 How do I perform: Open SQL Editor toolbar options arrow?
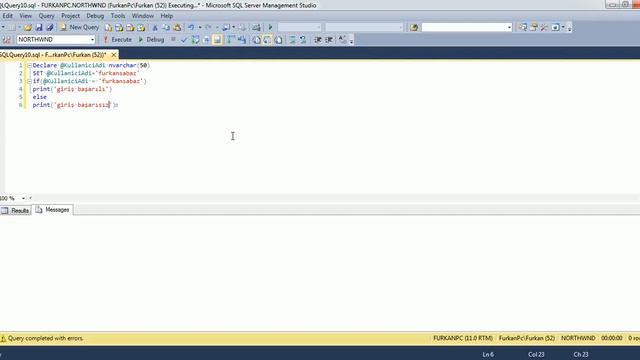point(351,40)
